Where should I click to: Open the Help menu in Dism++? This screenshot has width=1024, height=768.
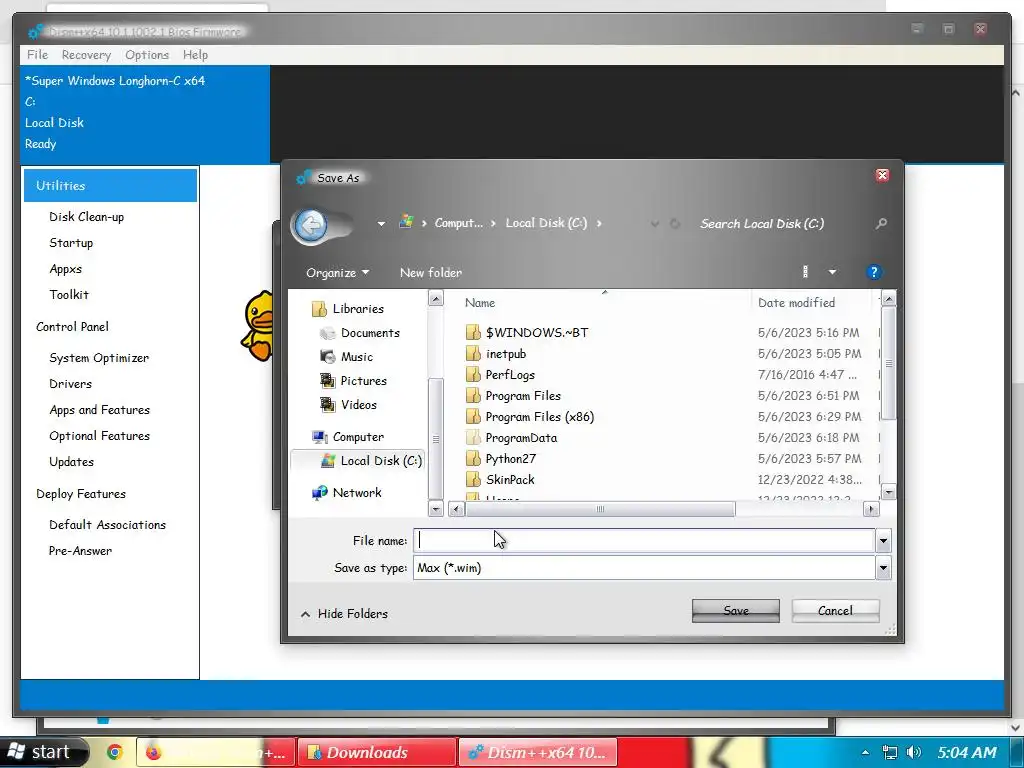(195, 55)
